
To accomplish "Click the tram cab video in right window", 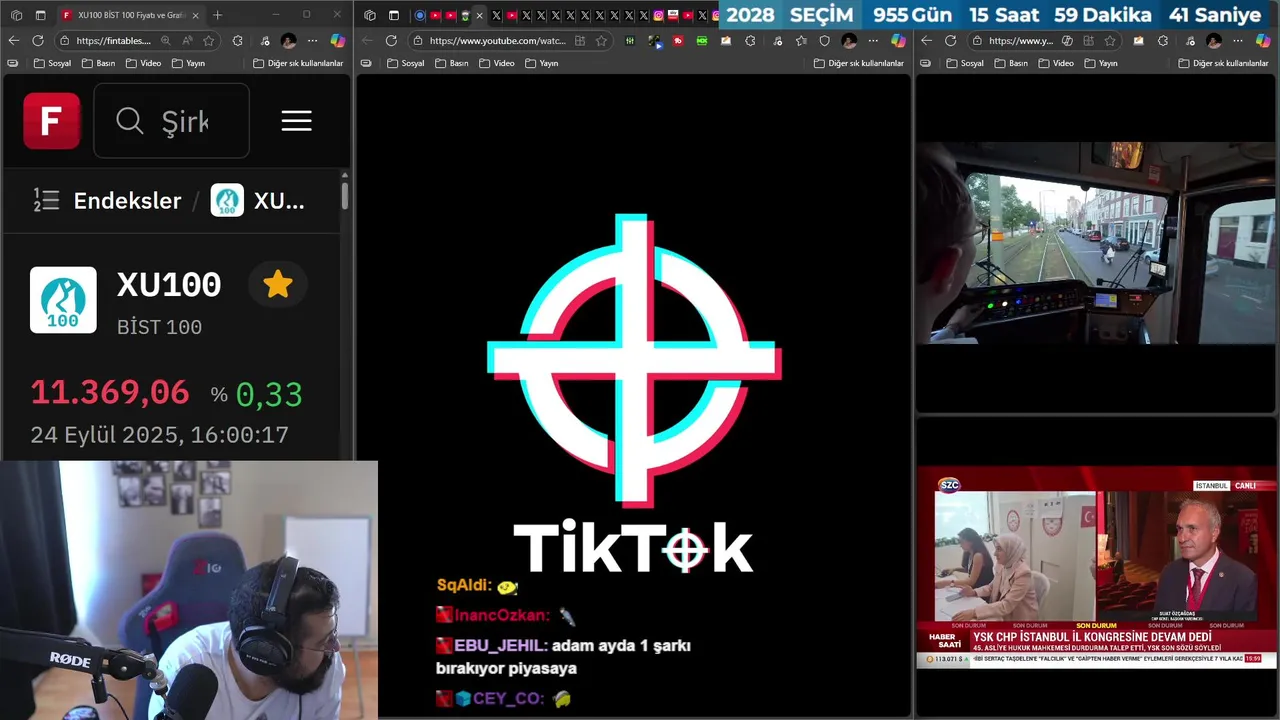I will click(1097, 243).
